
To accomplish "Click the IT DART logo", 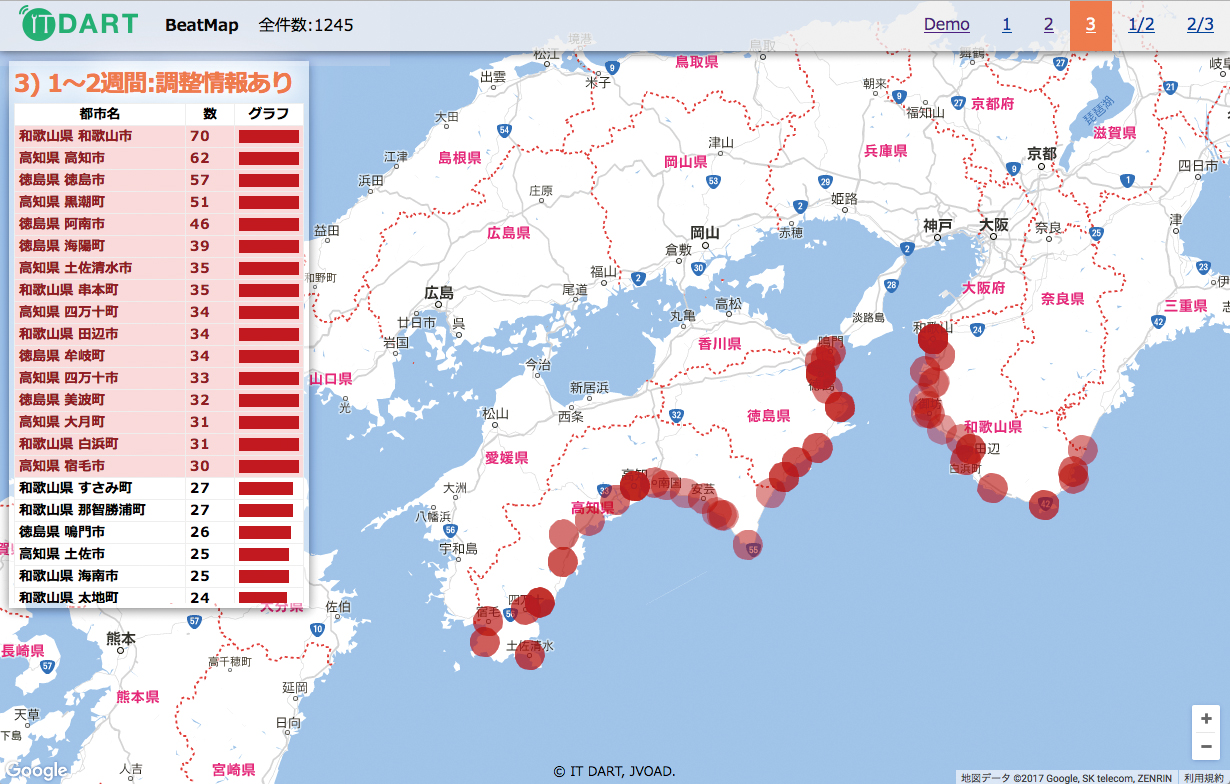I will click(x=78, y=25).
